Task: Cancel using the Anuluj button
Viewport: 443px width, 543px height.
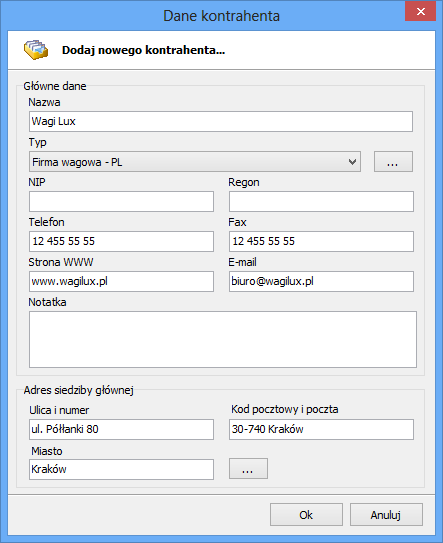Action: tap(386, 515)
